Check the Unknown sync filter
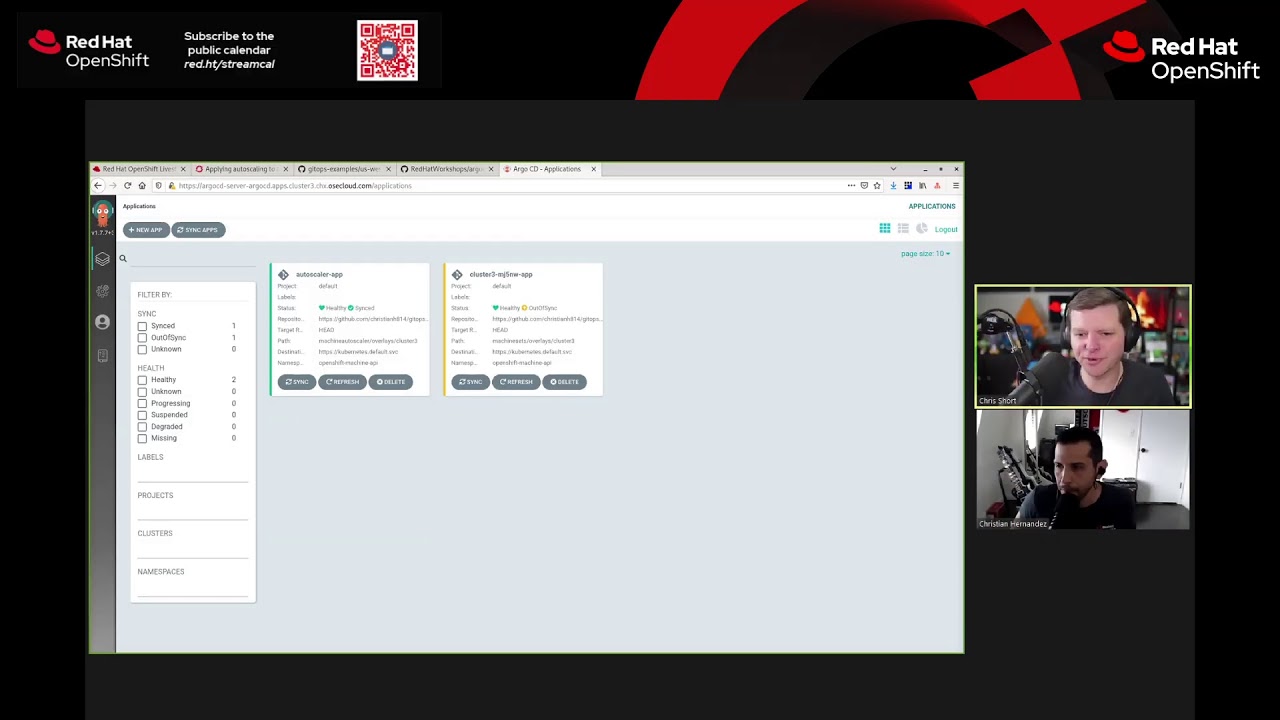The image size is (1280, 720). point(142,349)
